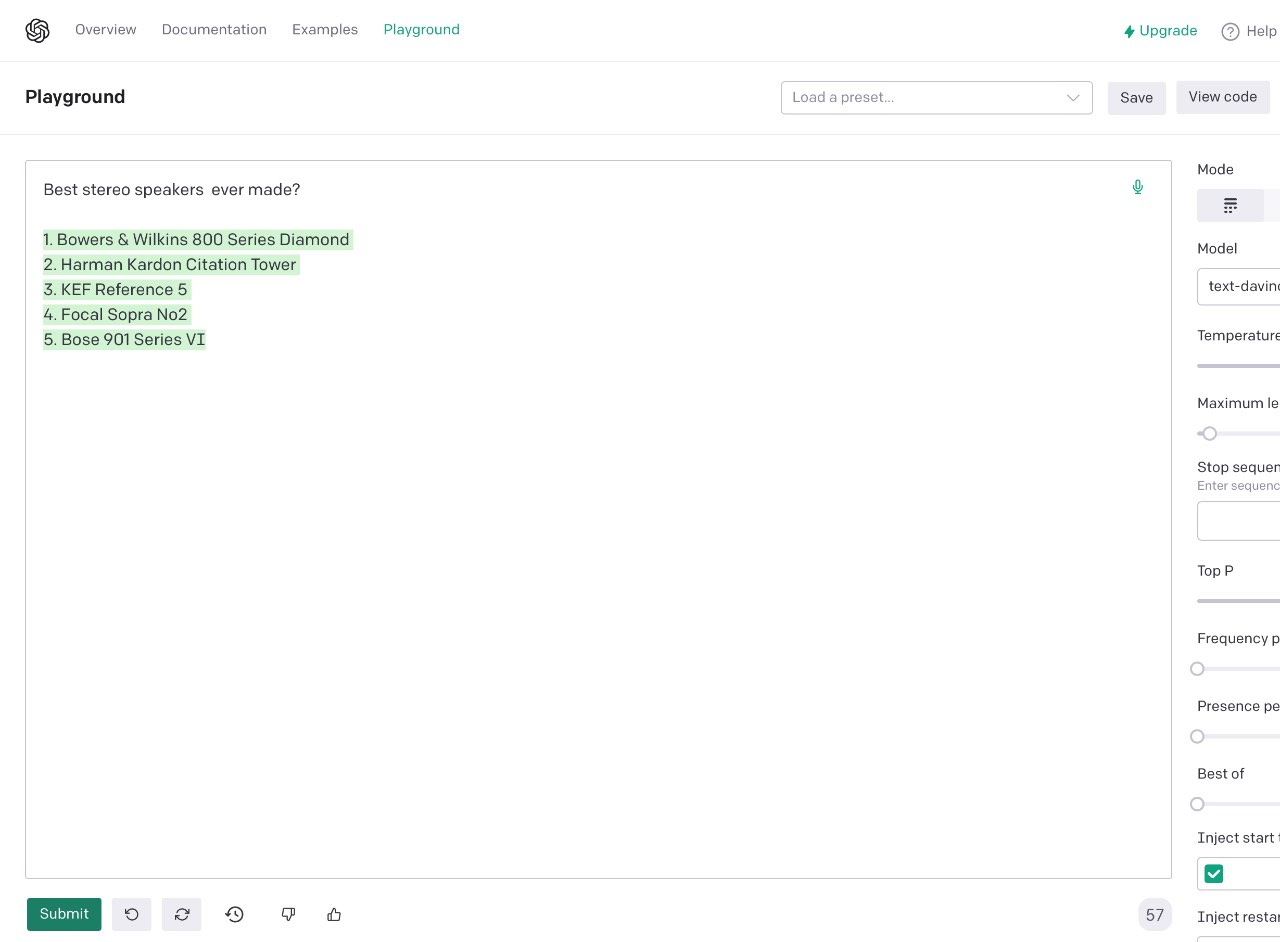Click the prompt text 'Best stereo speakers ever made?'
The height and width of the screenshot is (942, 1280).
click(172, 190)
